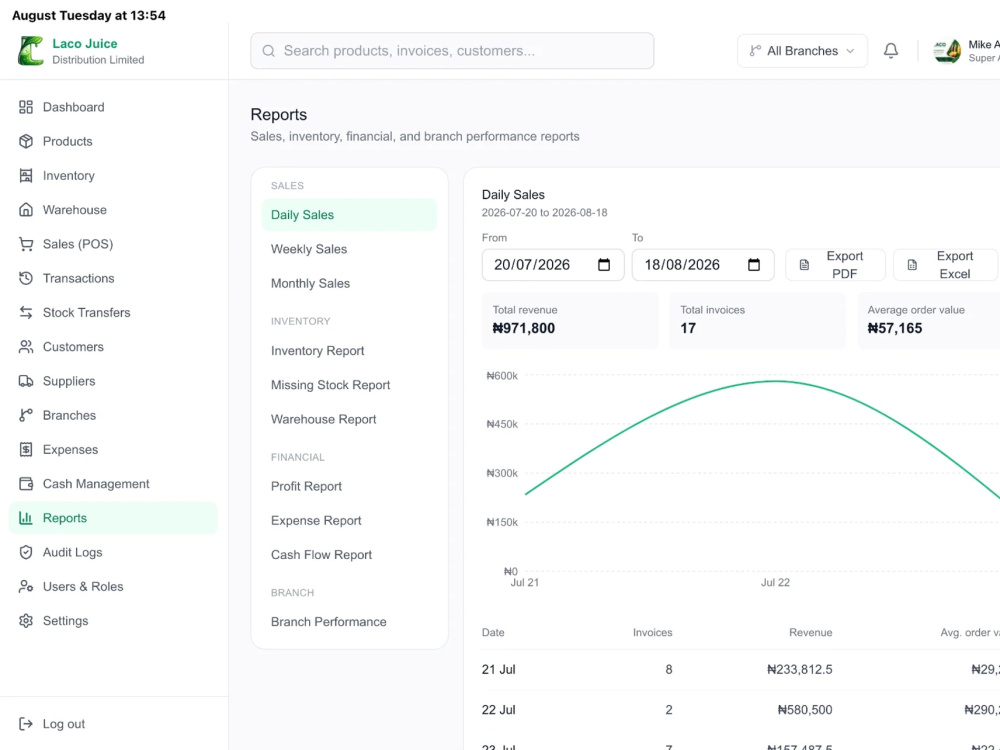The width and height of the screenshot is (1000, 750).
Task: Click the Expenses receipt icon
Action: click(26, 450)
